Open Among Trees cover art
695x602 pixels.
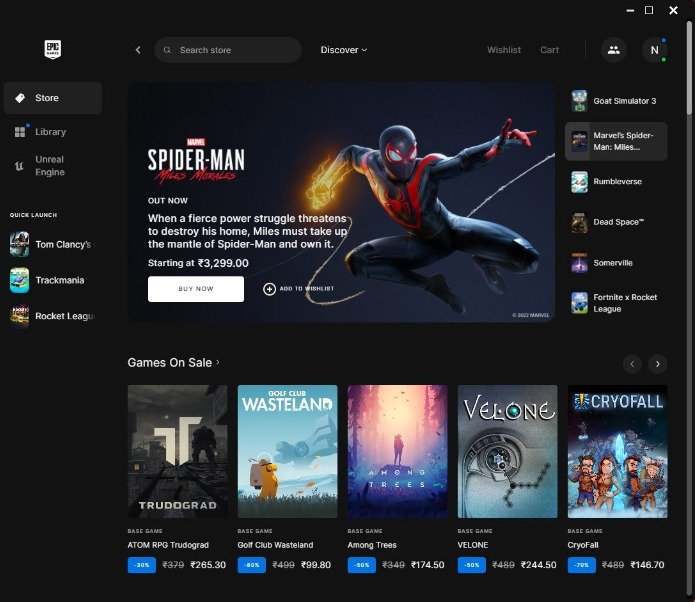coord(397,451)
